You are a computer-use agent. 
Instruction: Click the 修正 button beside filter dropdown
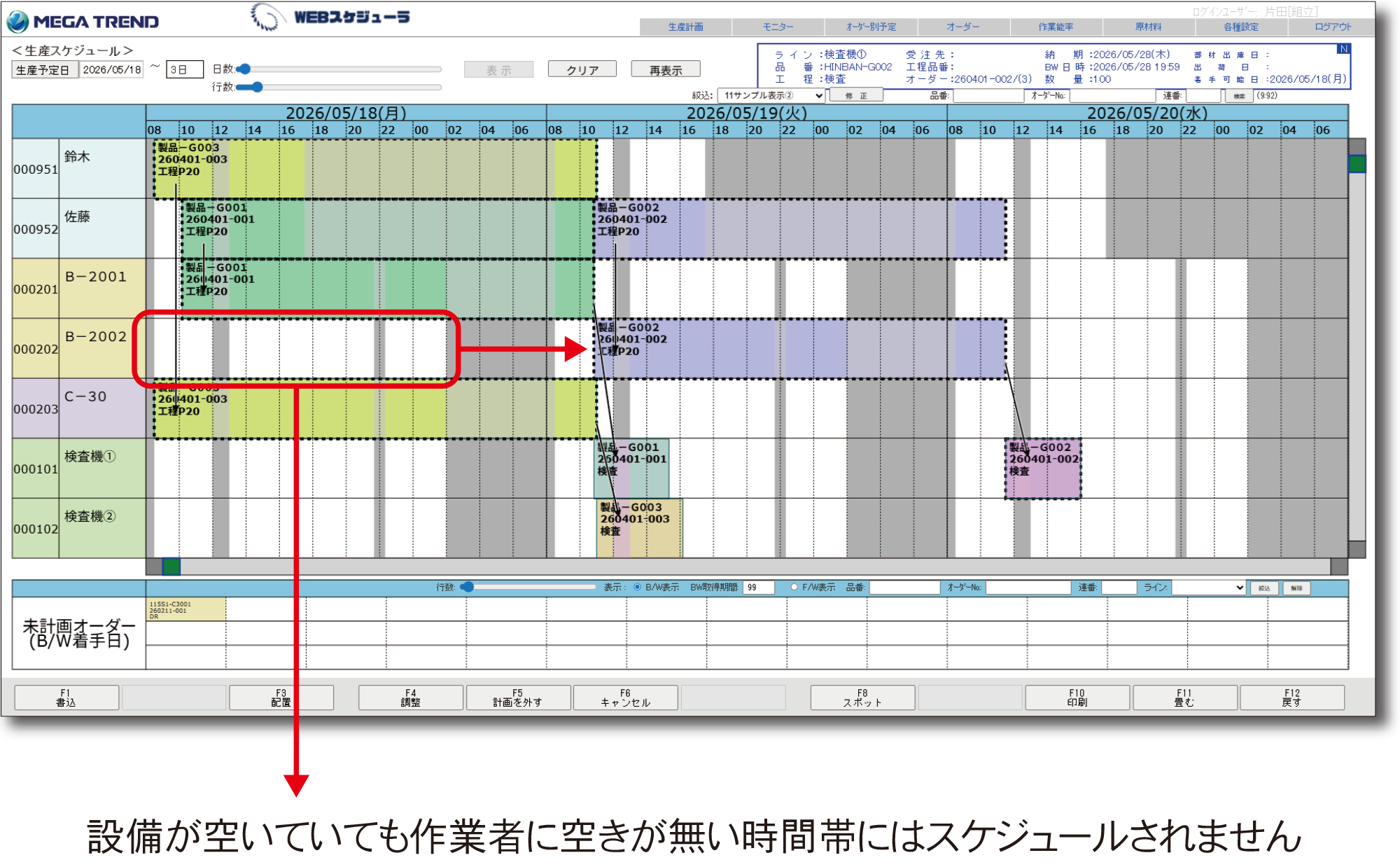click(x=855, y=96)
